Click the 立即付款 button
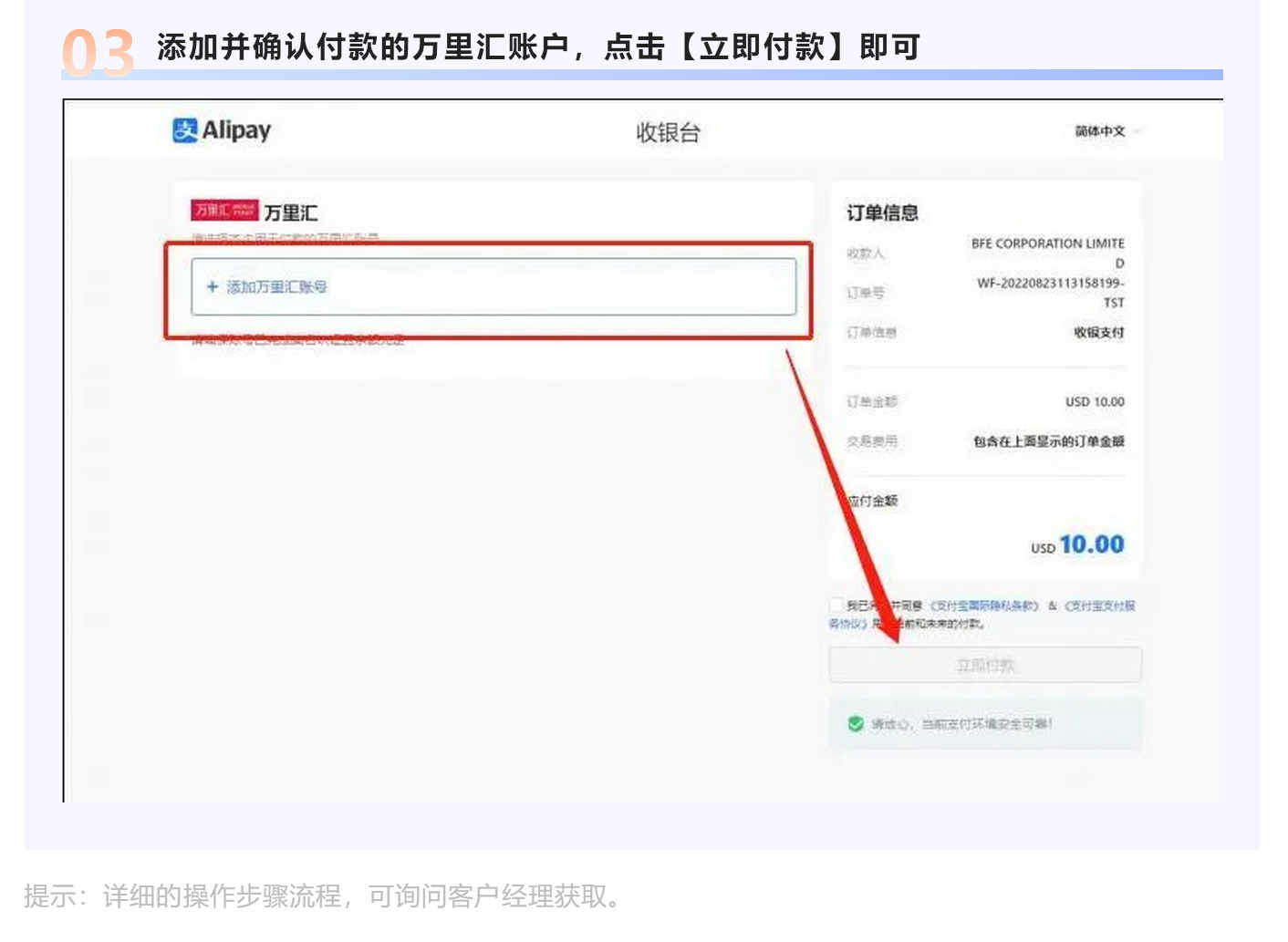The image size is (1288, 942). (985, 665)
